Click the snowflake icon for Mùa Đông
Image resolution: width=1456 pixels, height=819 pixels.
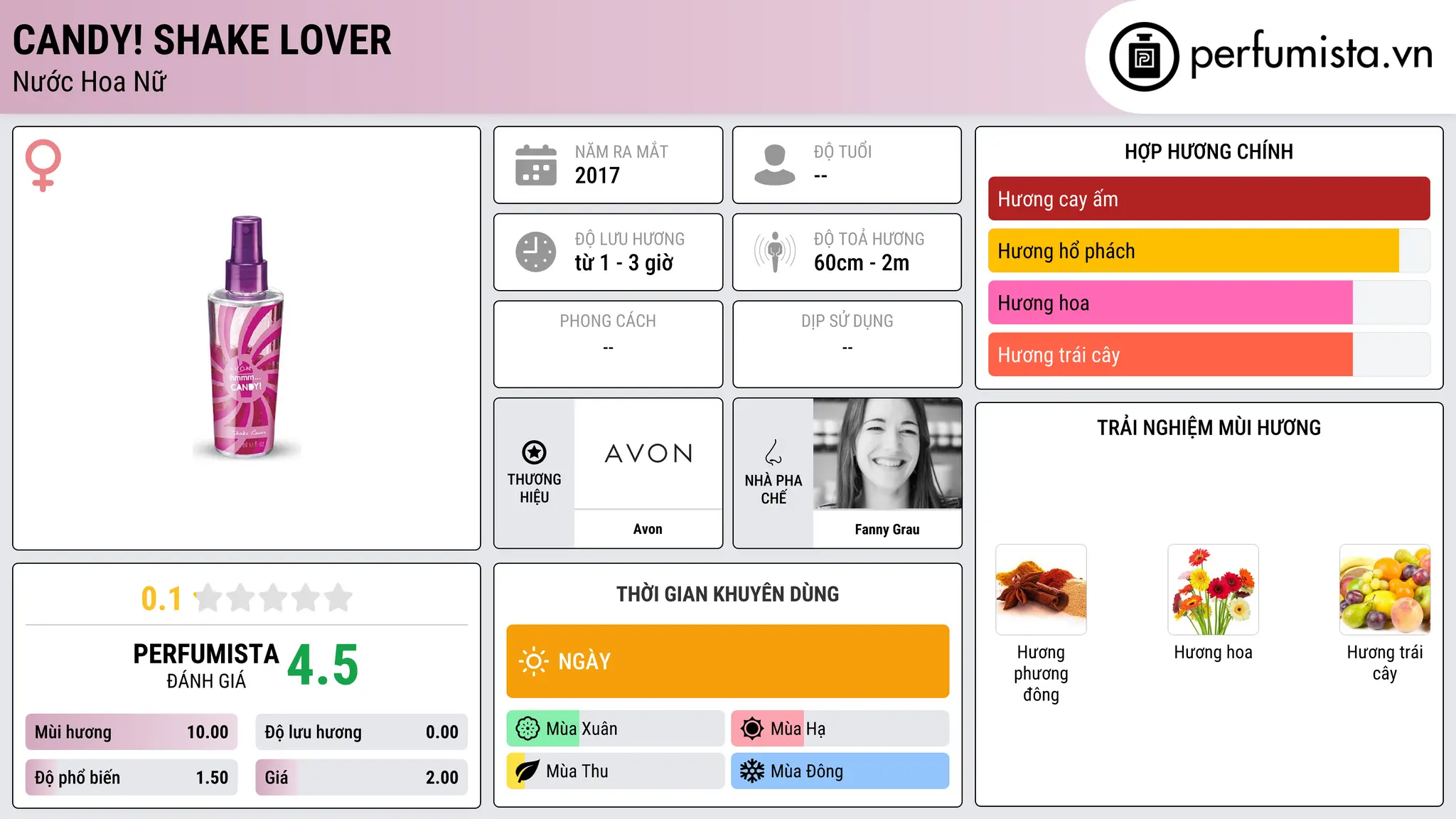pos(752,771)
